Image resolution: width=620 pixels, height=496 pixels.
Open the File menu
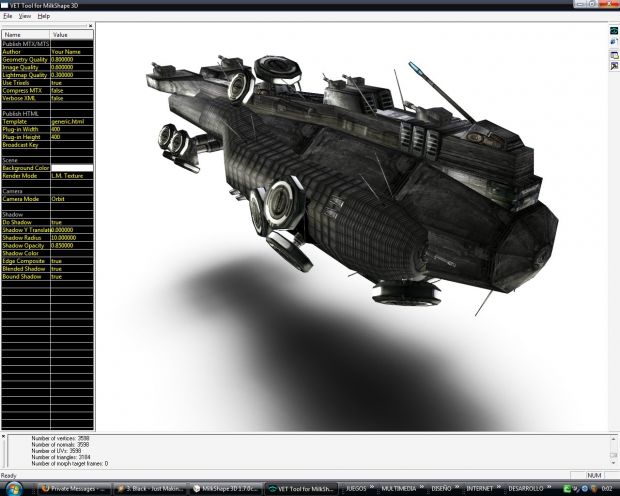click(8, 16)
